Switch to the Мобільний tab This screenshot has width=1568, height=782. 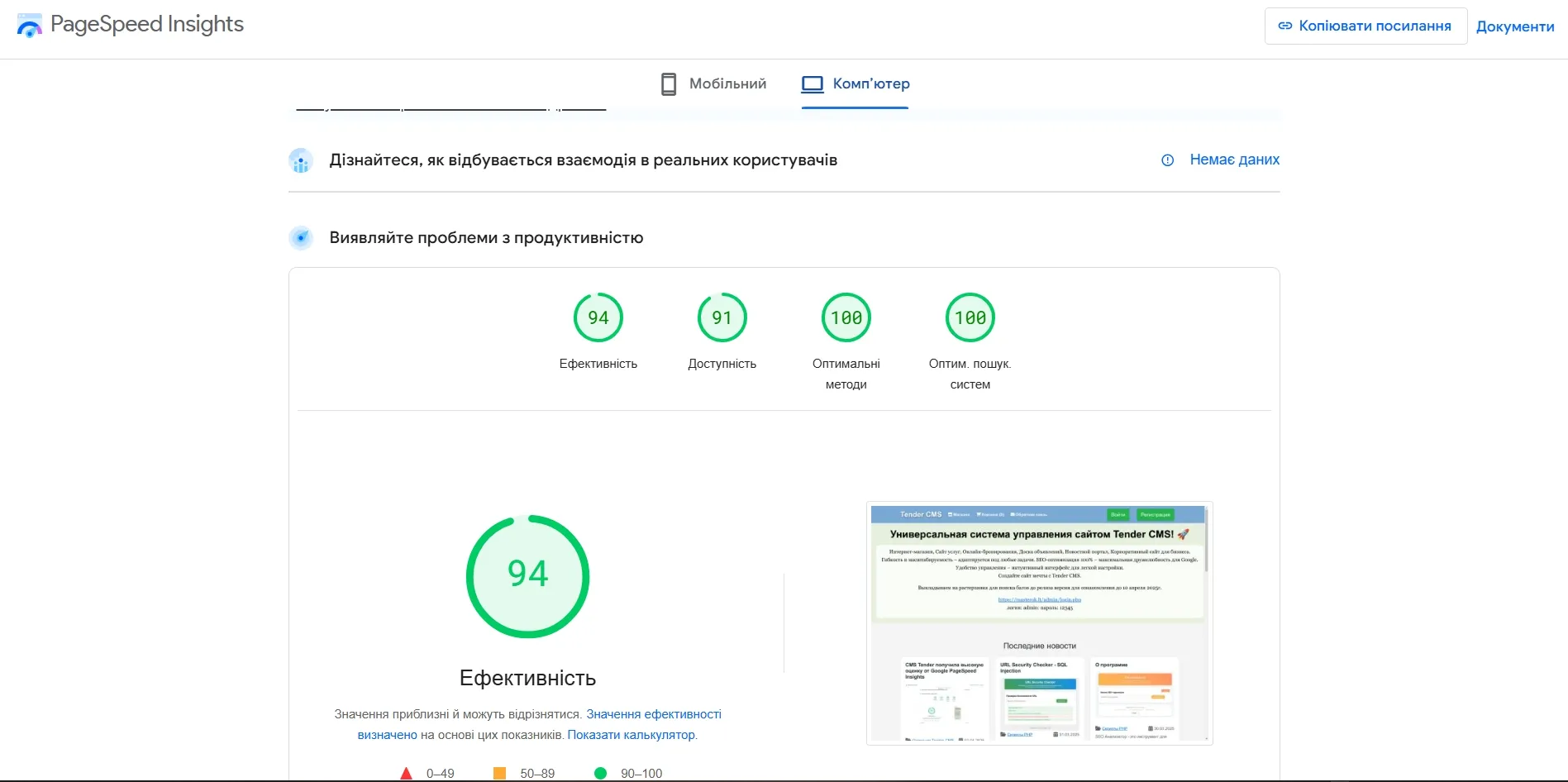click(x=714, y=83)
